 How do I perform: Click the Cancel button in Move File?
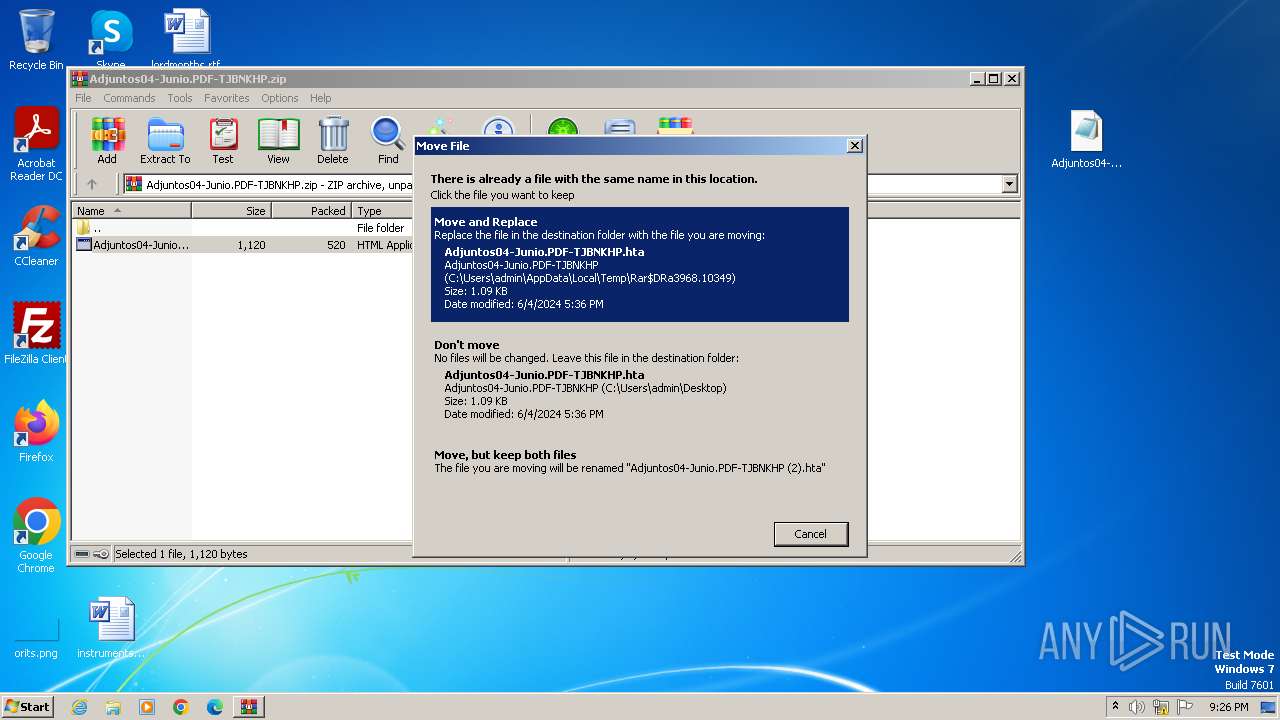[811, 534]
